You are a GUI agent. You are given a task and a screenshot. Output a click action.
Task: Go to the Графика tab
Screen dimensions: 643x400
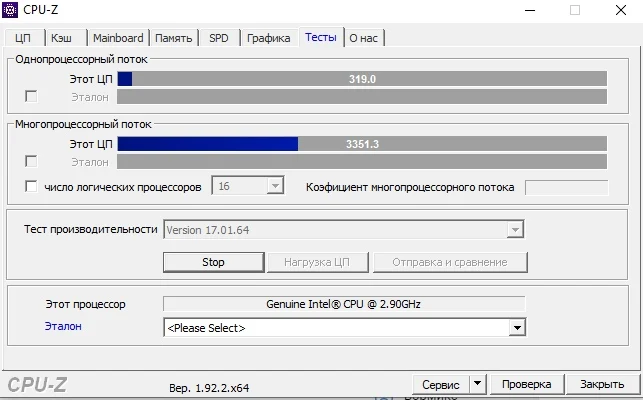coord(269,38)
